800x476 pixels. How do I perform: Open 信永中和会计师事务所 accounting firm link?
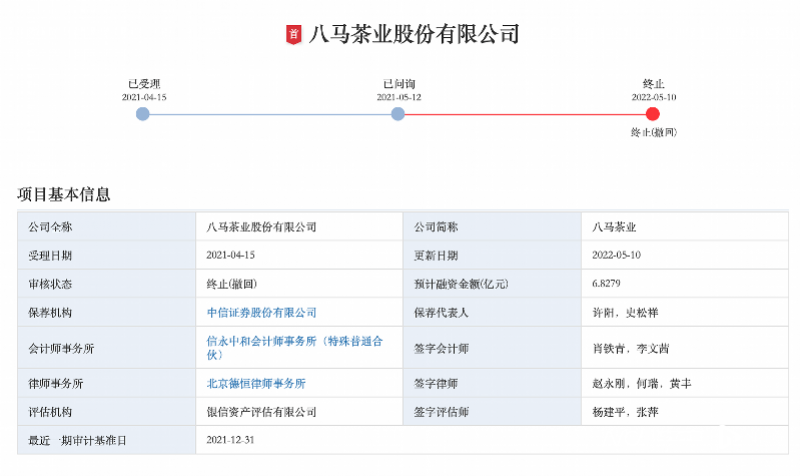click(294, 347)
